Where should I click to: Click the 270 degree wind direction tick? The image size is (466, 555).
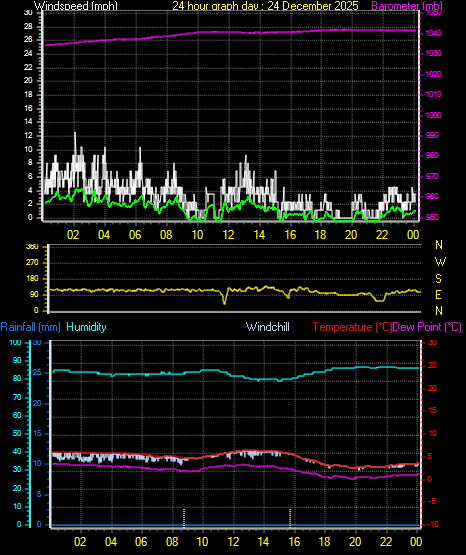[33, 263]
